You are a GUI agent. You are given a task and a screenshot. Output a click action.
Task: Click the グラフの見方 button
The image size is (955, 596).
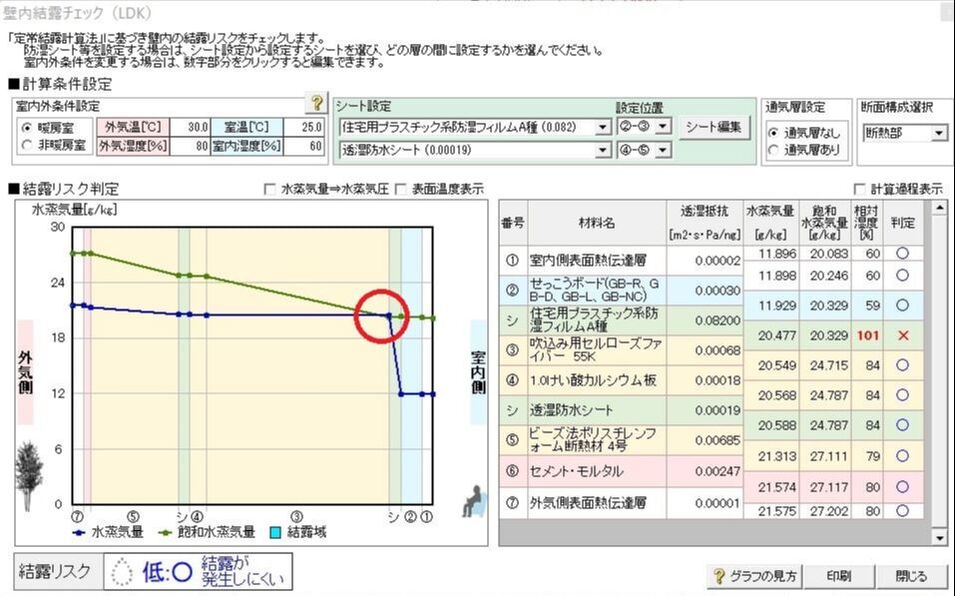click(754, 576)
